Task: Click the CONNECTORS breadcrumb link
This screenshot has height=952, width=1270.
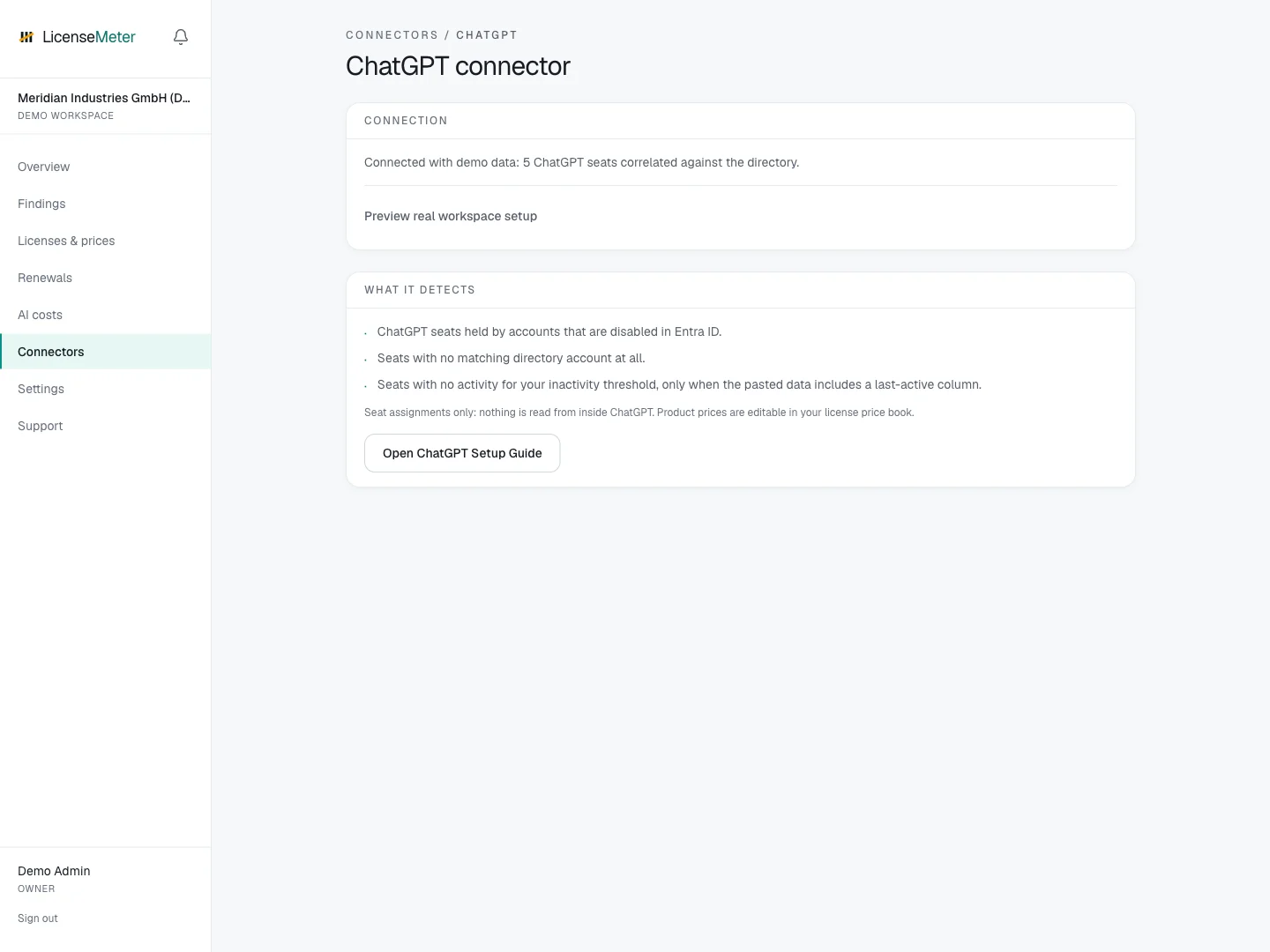Action: click(x=392, y=35)
